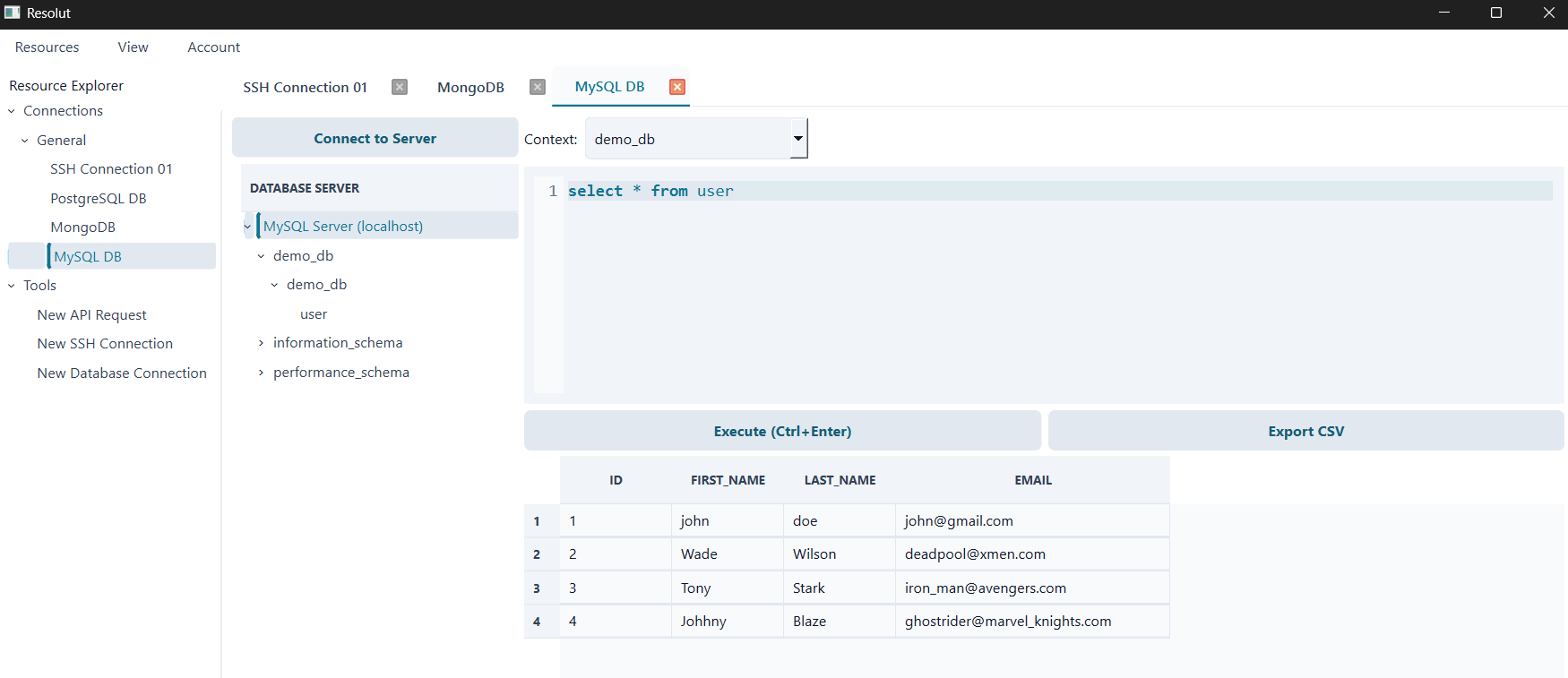Collapse the Tools section chevron

12,286
